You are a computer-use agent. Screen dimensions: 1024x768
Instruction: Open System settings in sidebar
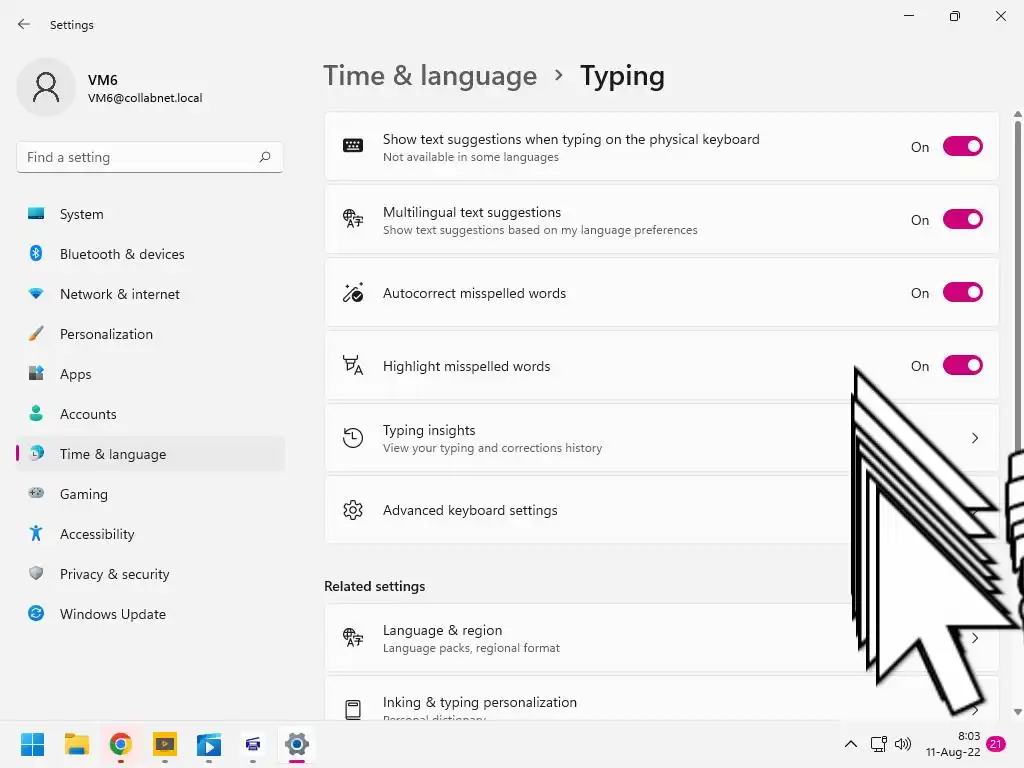point(150,214)
